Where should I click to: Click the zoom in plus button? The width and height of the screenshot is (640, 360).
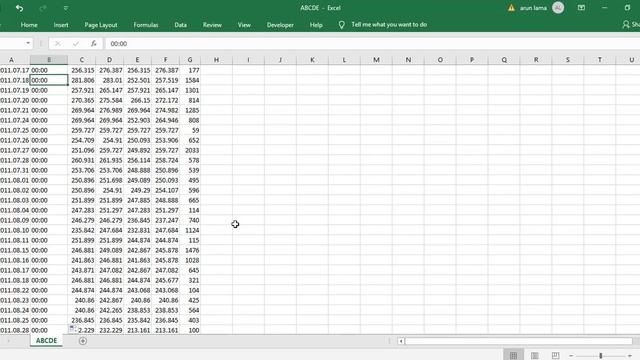pyautogui.click(x=630, y=356)
